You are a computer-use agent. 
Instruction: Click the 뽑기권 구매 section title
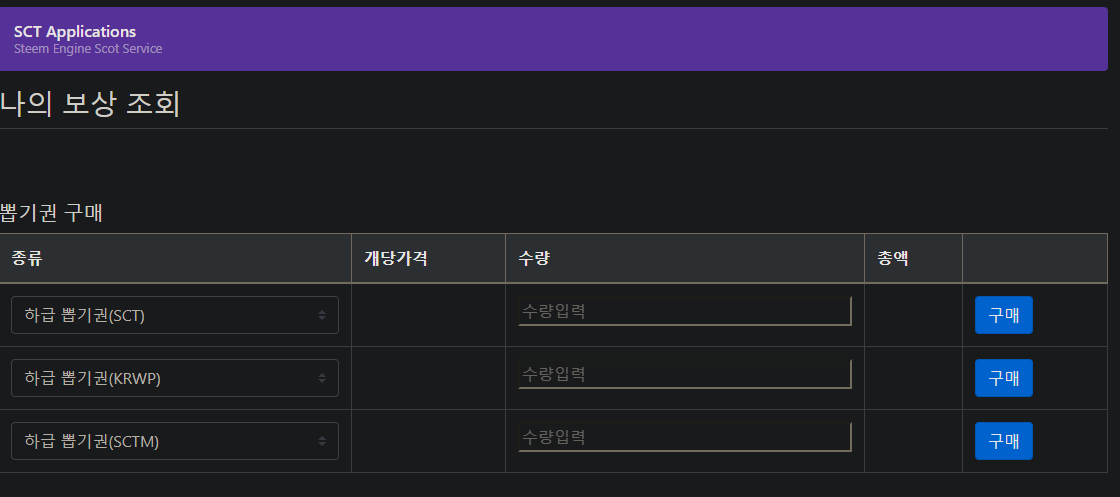(x=52, y=212)
